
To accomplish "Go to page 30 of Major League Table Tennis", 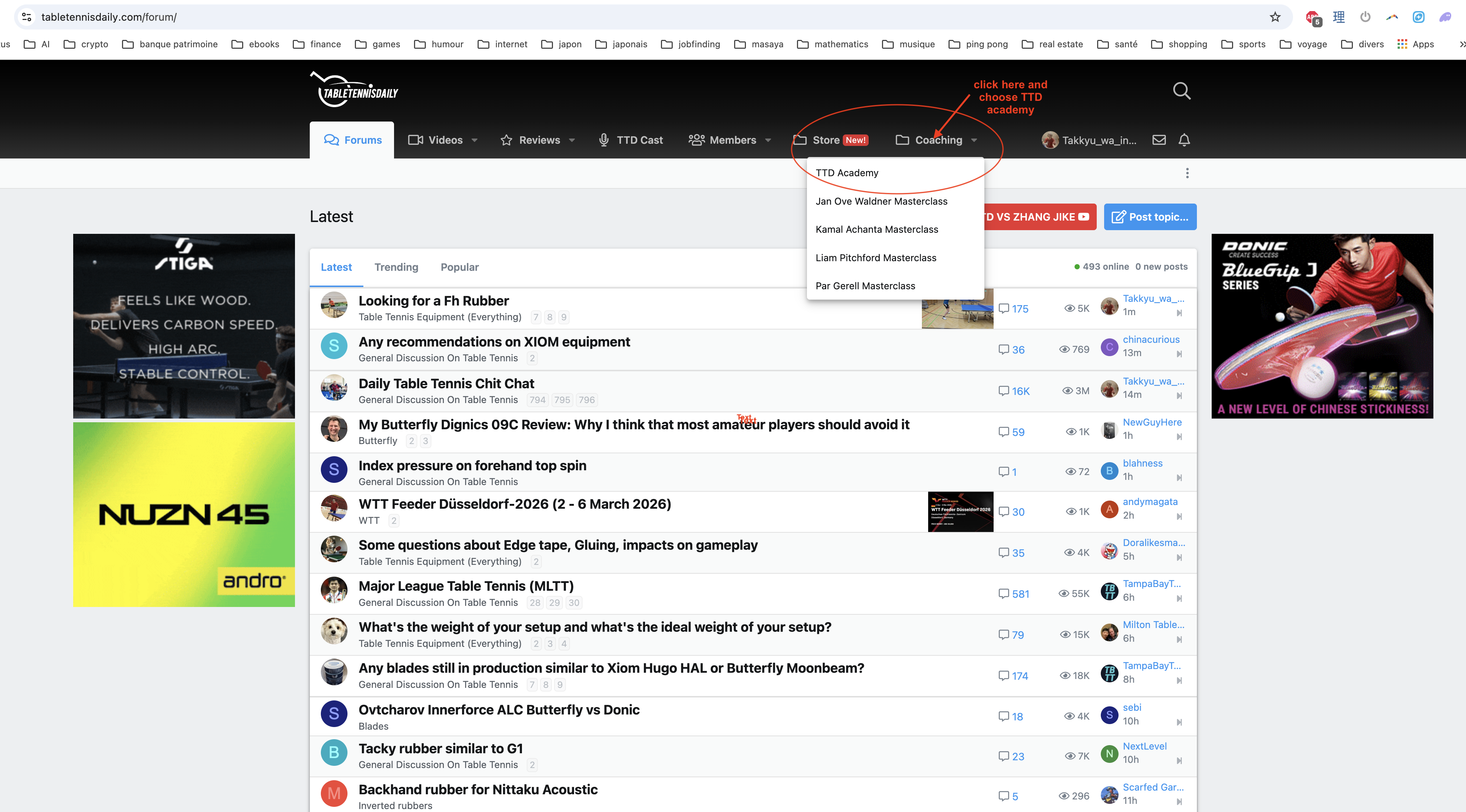I will (574, 603).
